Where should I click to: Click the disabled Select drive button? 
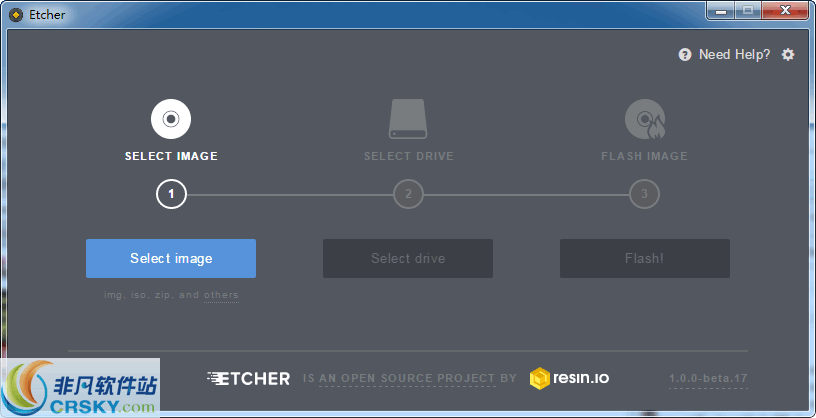pyautogui.click(x=407, y=258)
